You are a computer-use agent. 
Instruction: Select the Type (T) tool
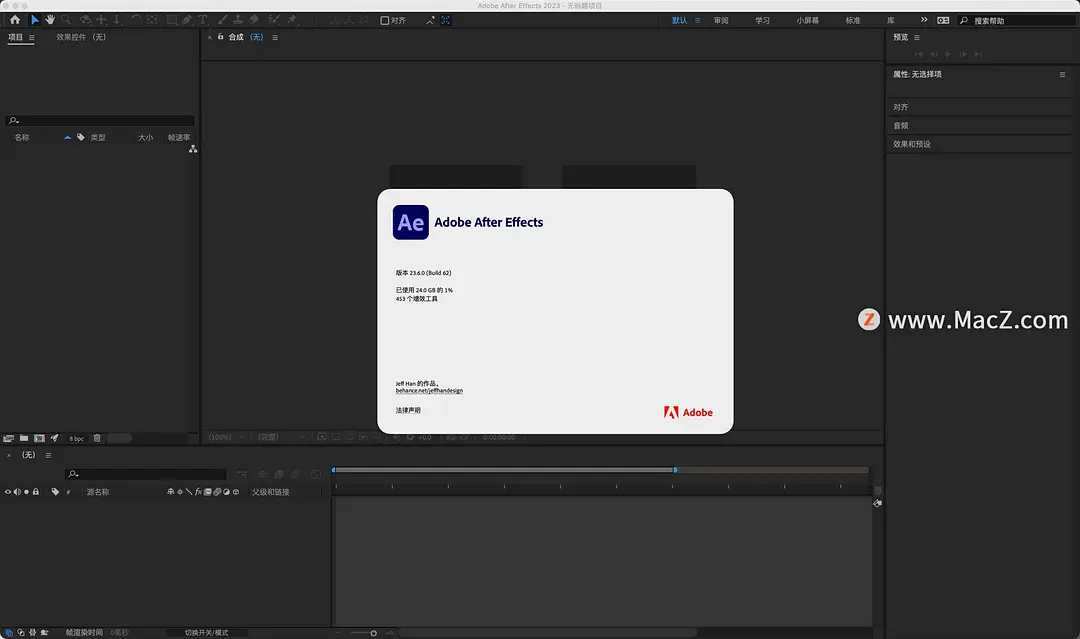(x=202, y=20)
